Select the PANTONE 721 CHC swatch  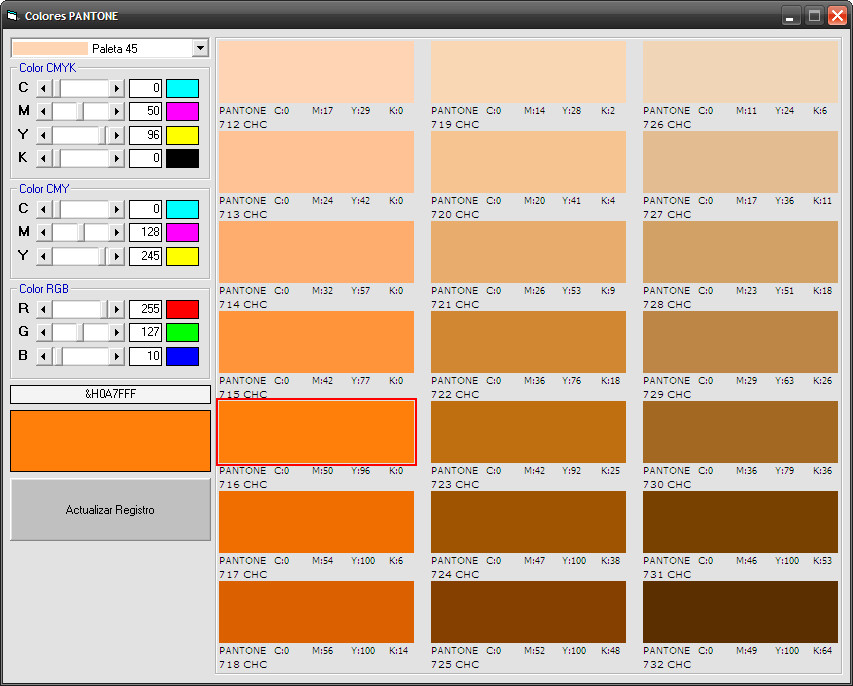(528, 252)
